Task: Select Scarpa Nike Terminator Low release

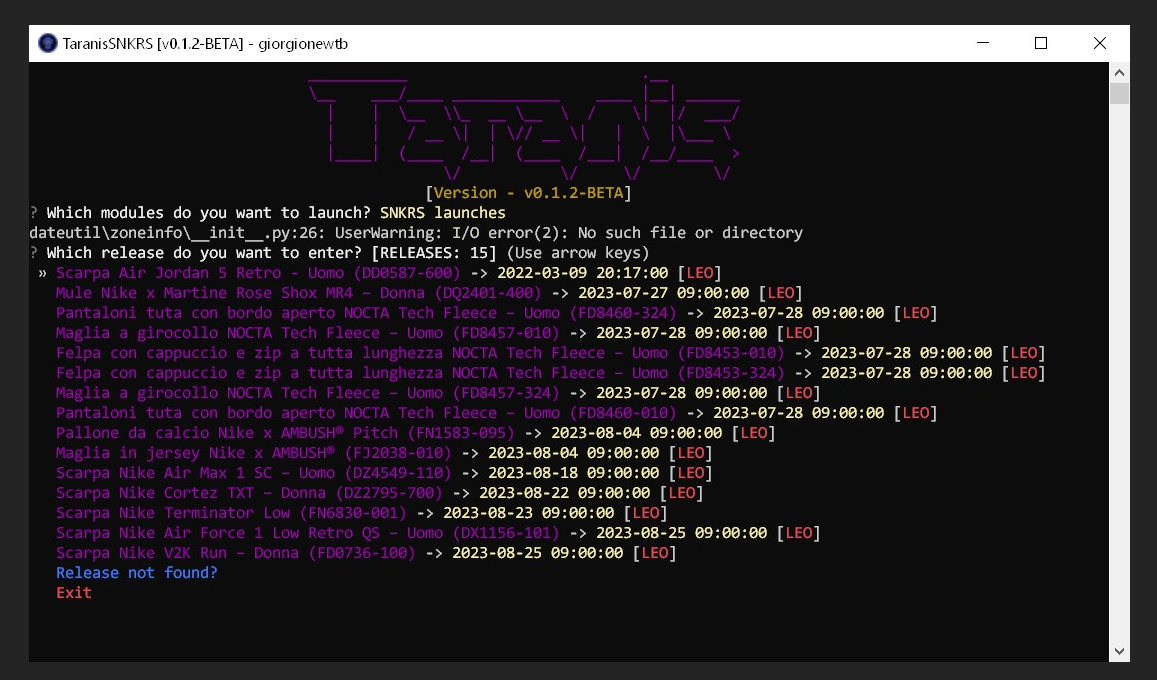Action: click(x=231, y=513)
